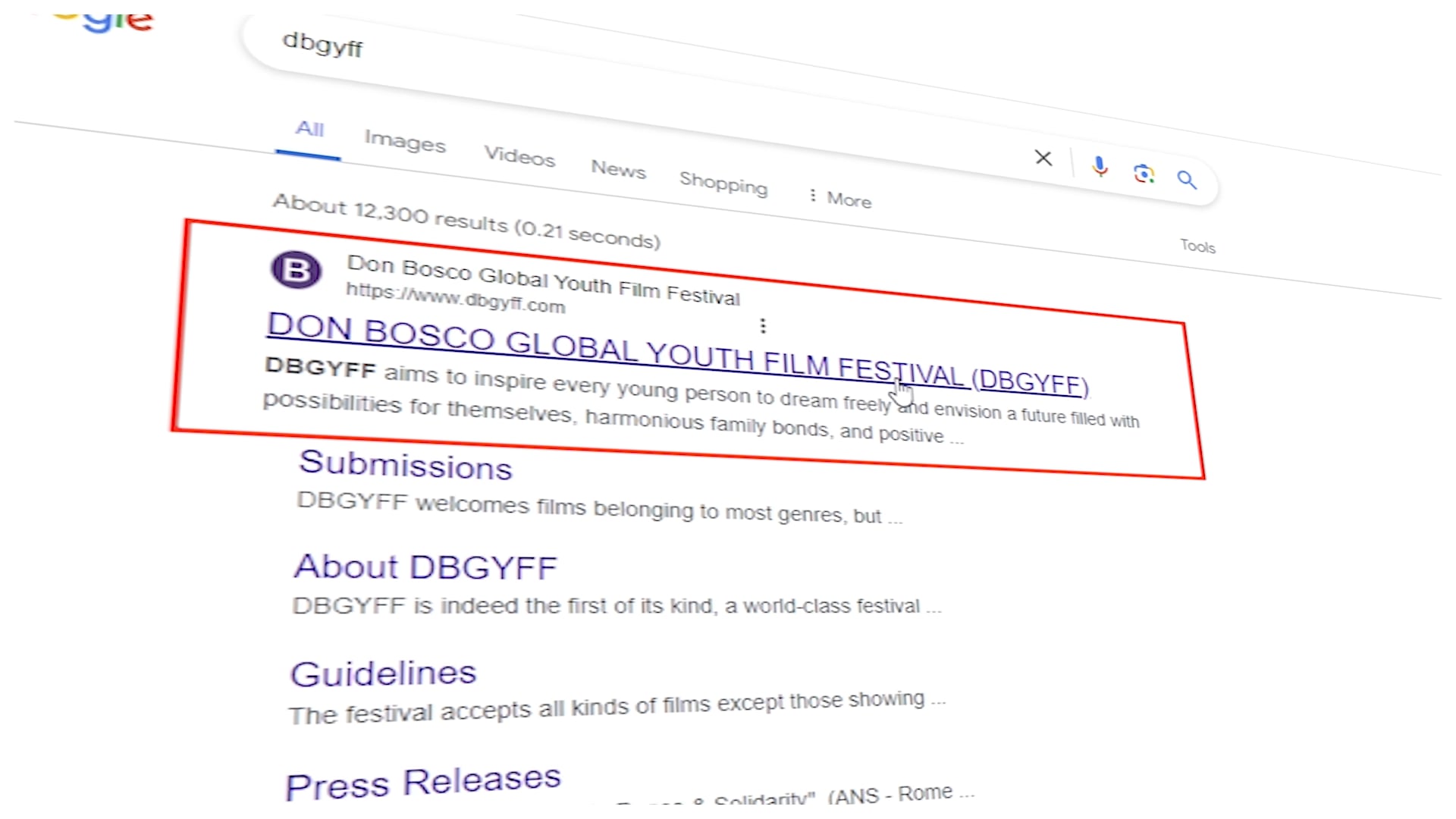Open the Tools filter options

click(1197, 246)
